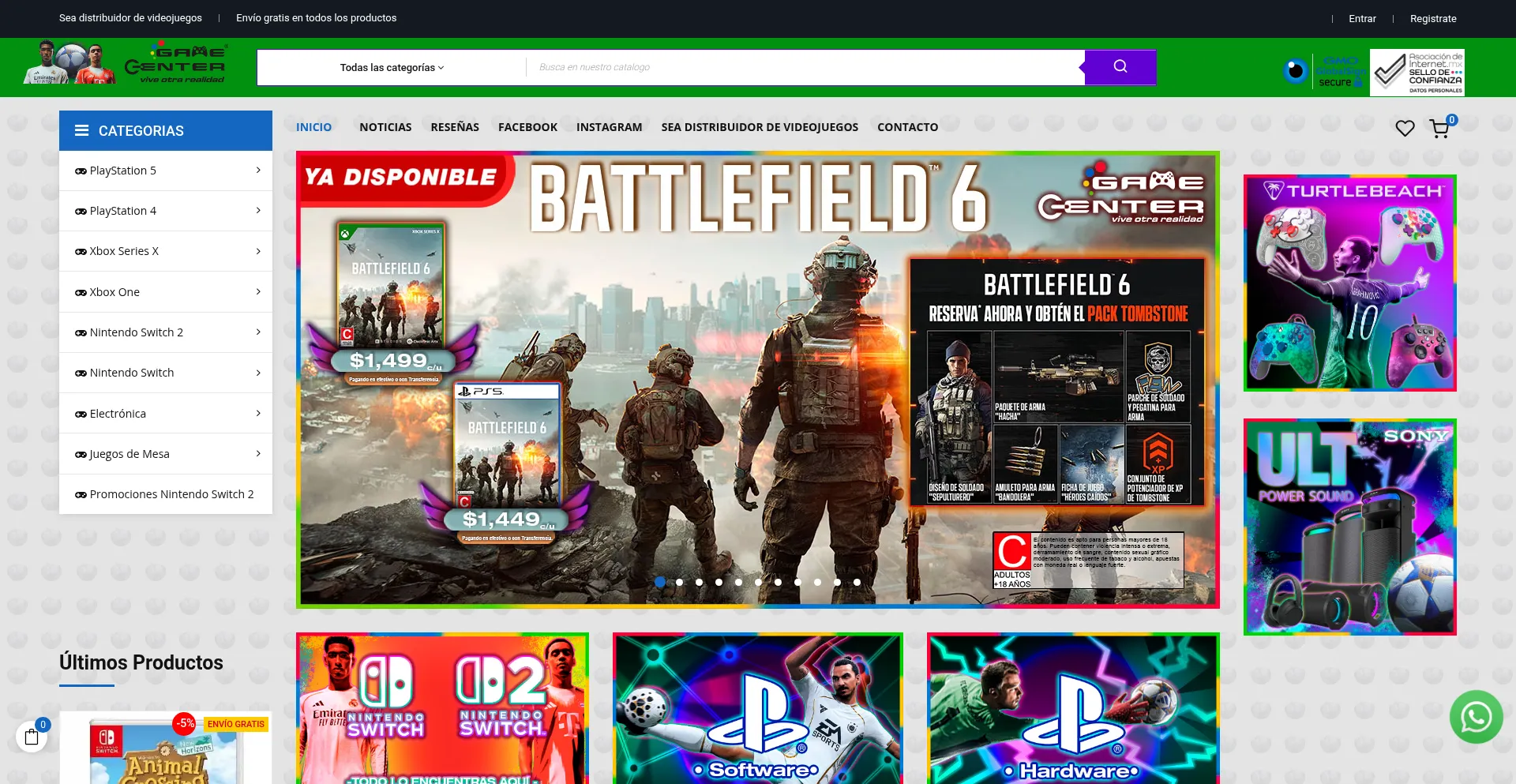The image size is (1516, 784).
Task: Click the Sello de Confianza badge
Action: (1417, 72)
